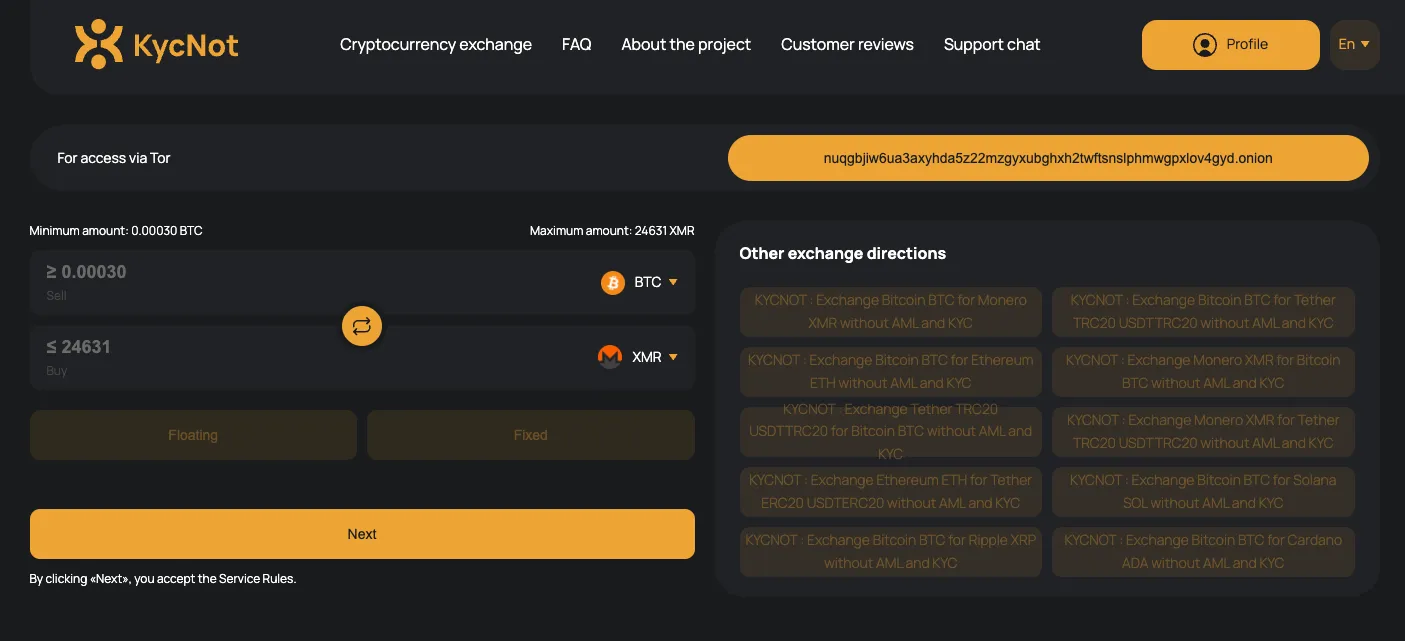Click the Other exchange directions heading
This screenshot has width=1405, height=641.
843,254
